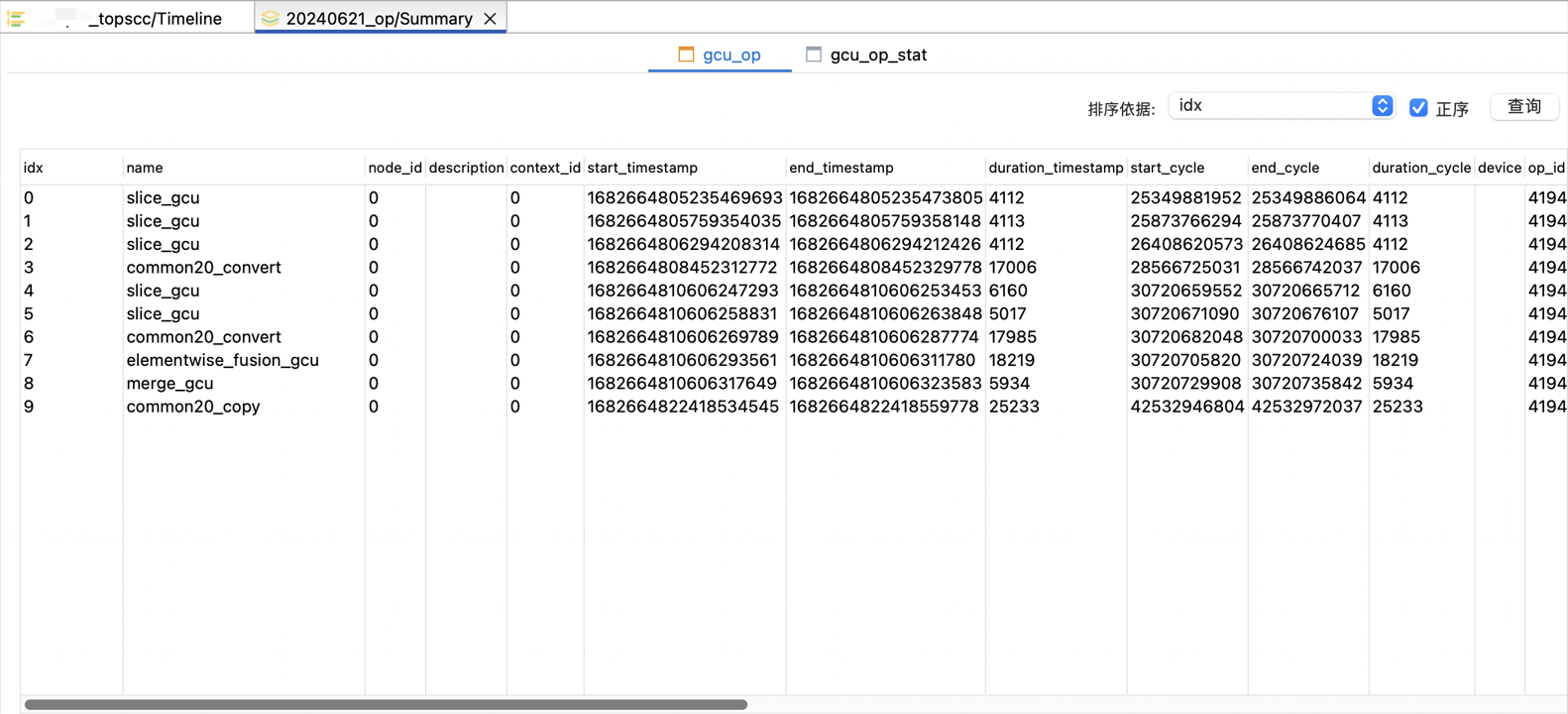Click the timeline icon in the top-left corner
1568x714 pixels.
(x=16, y=18)
